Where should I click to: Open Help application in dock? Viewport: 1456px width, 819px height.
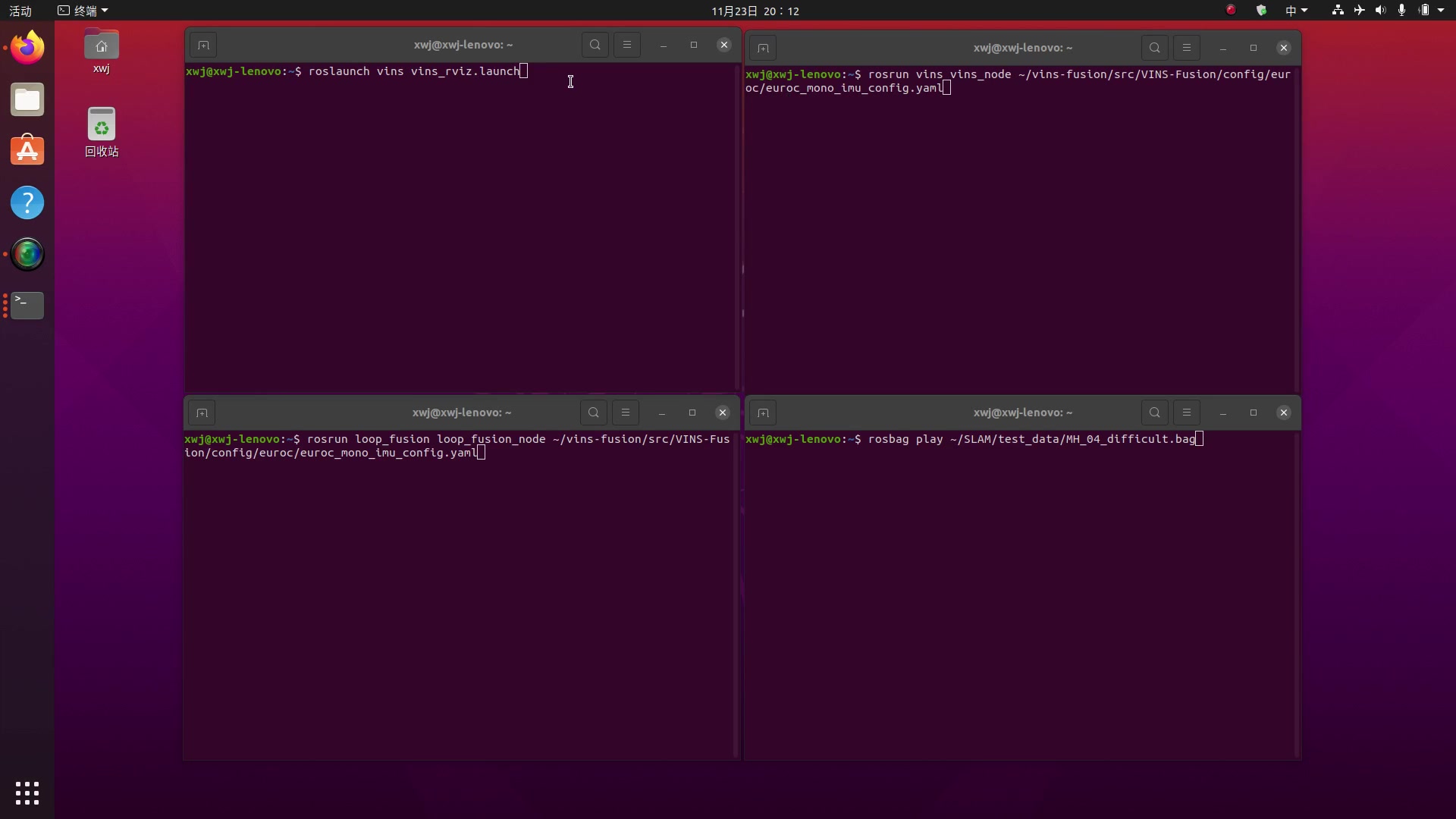pos(27,202)
